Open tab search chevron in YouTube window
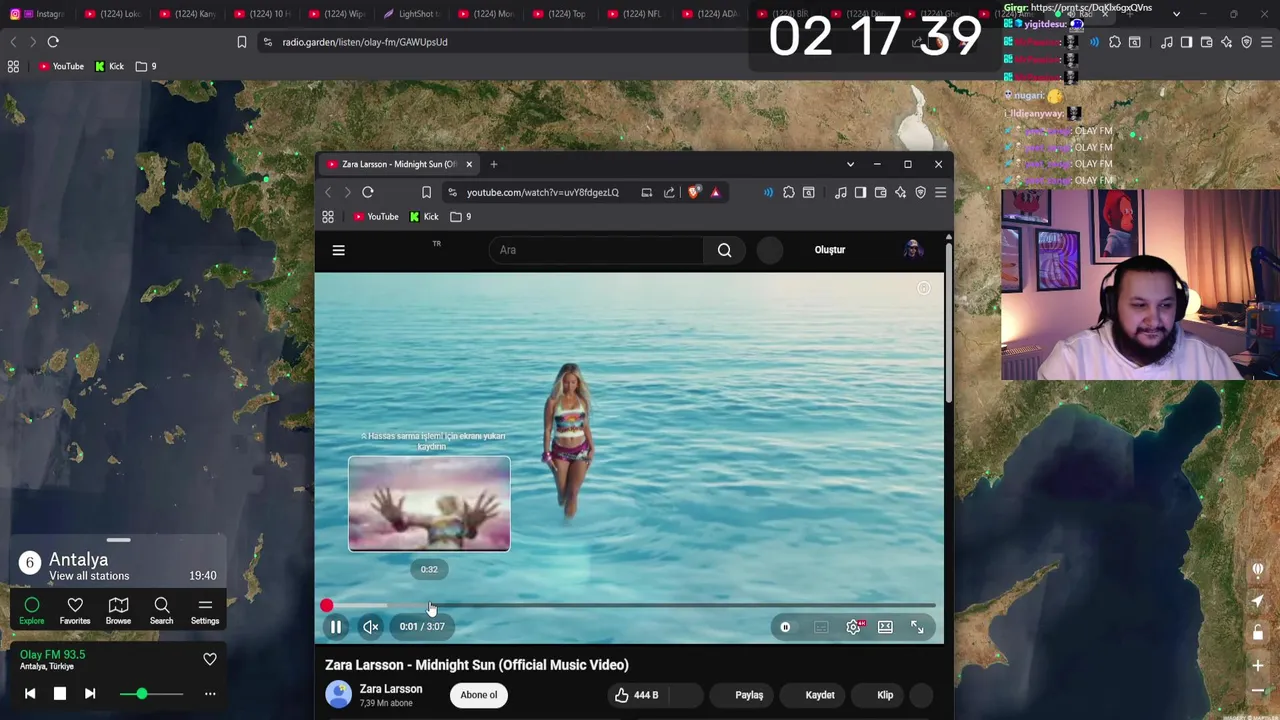 [850, 164]
